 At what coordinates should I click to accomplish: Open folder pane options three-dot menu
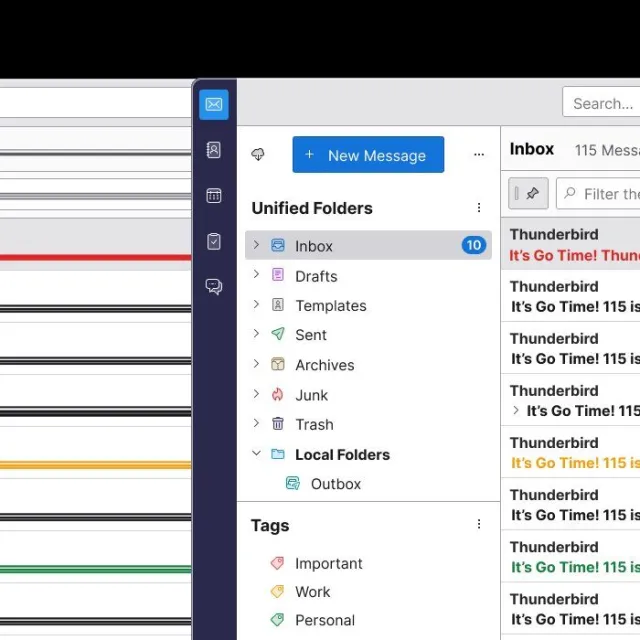click(x=479, y=155)
